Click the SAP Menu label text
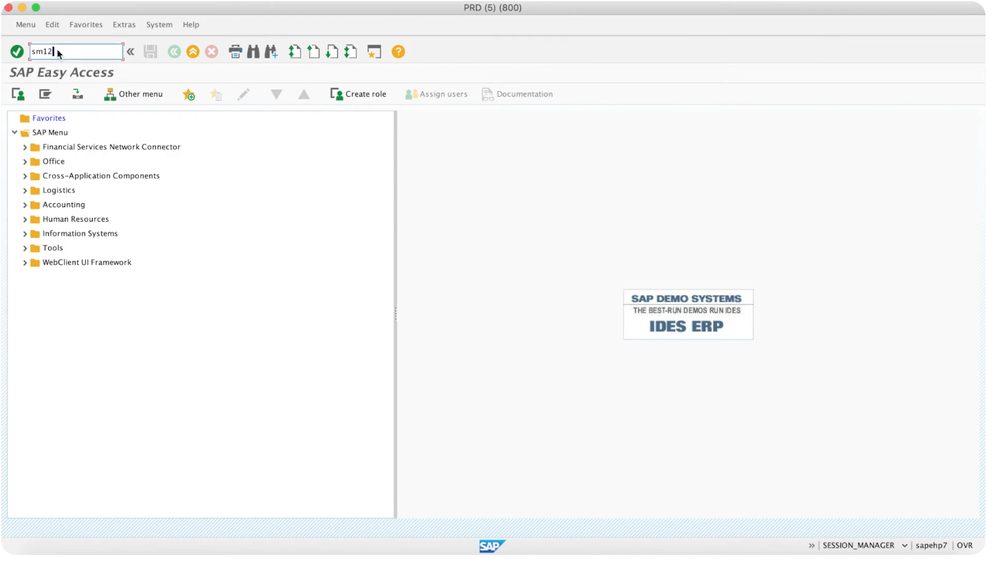Image resolution: width=1000 pixels, height=567 pixels. tap(50, 133)
